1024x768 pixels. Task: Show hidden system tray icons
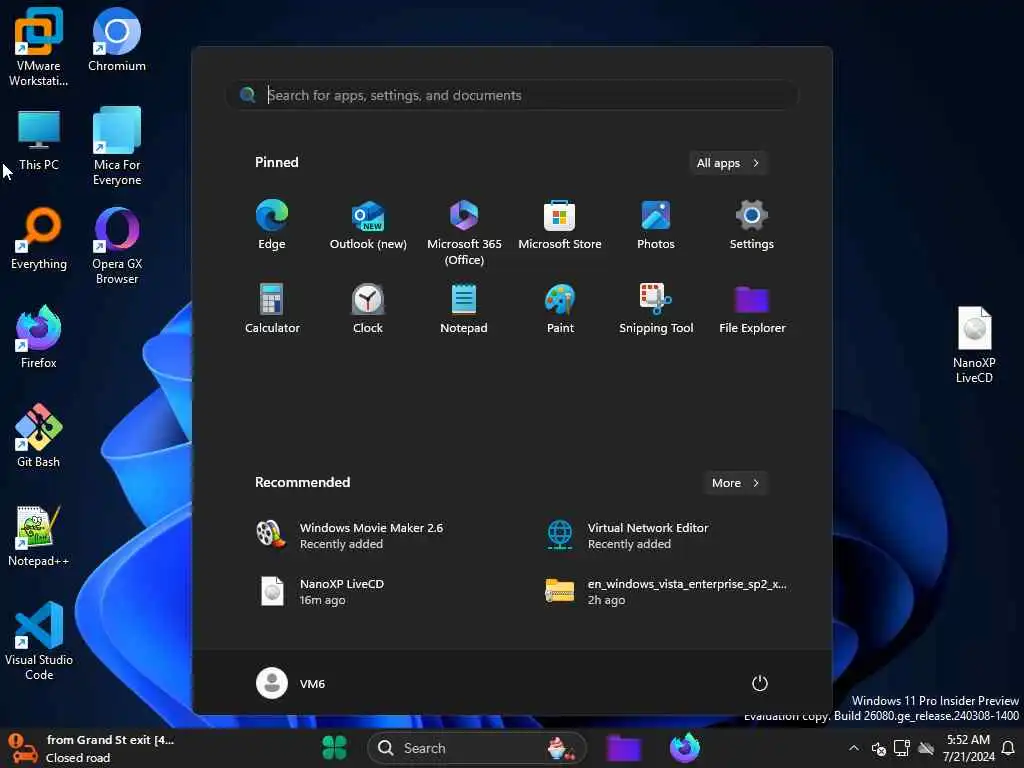[854, 748]
